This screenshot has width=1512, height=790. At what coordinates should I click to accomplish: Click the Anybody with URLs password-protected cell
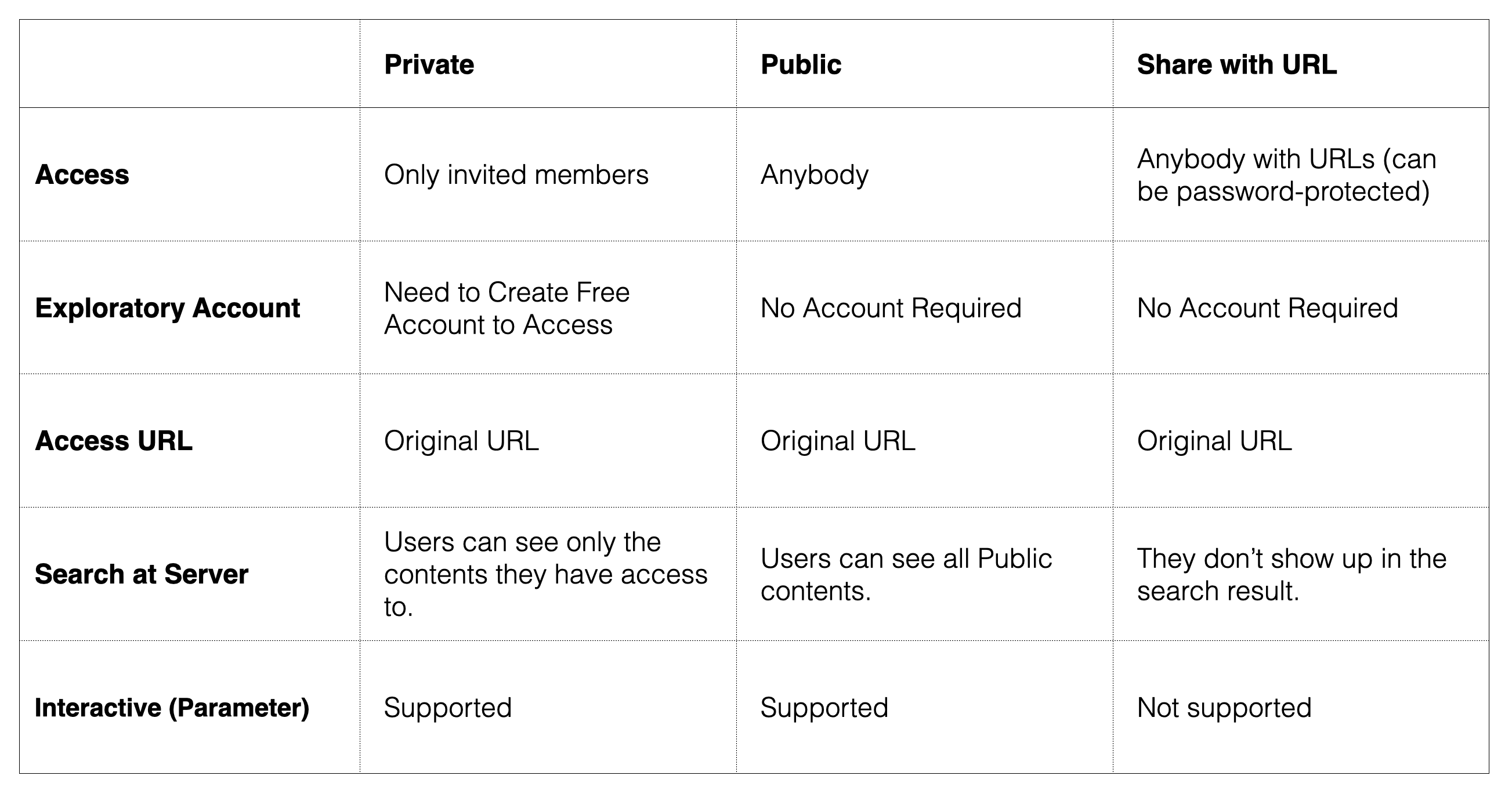pos(1286,175)
